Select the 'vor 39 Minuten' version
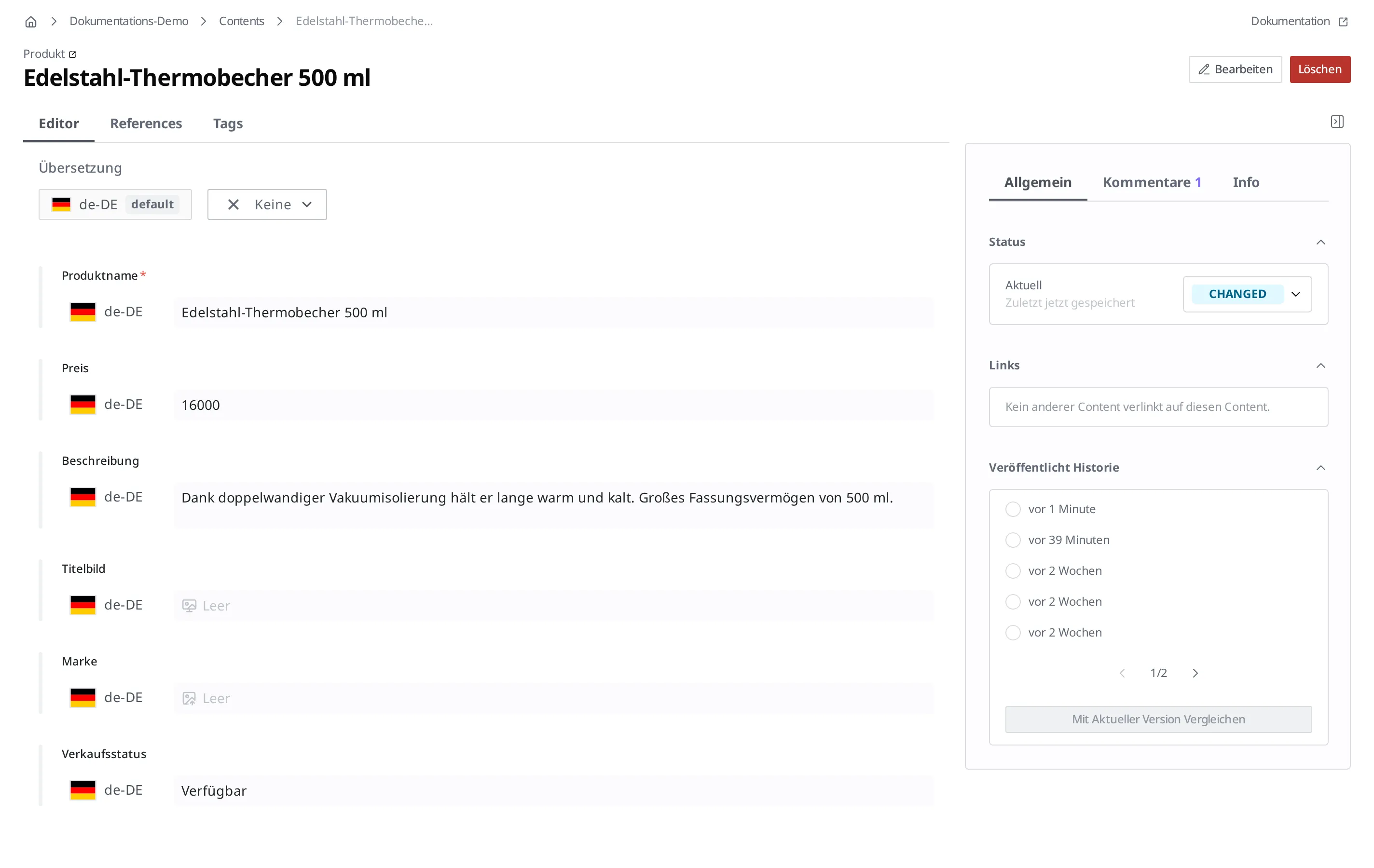1374x868 pixels. 1013,540
